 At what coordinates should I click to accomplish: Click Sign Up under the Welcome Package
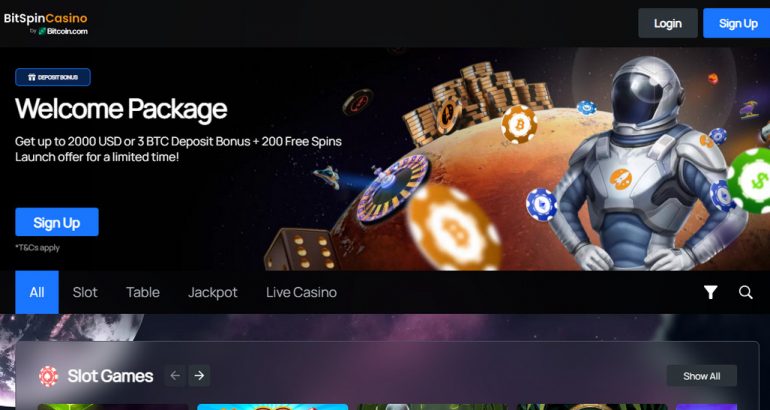click(57, 222)
